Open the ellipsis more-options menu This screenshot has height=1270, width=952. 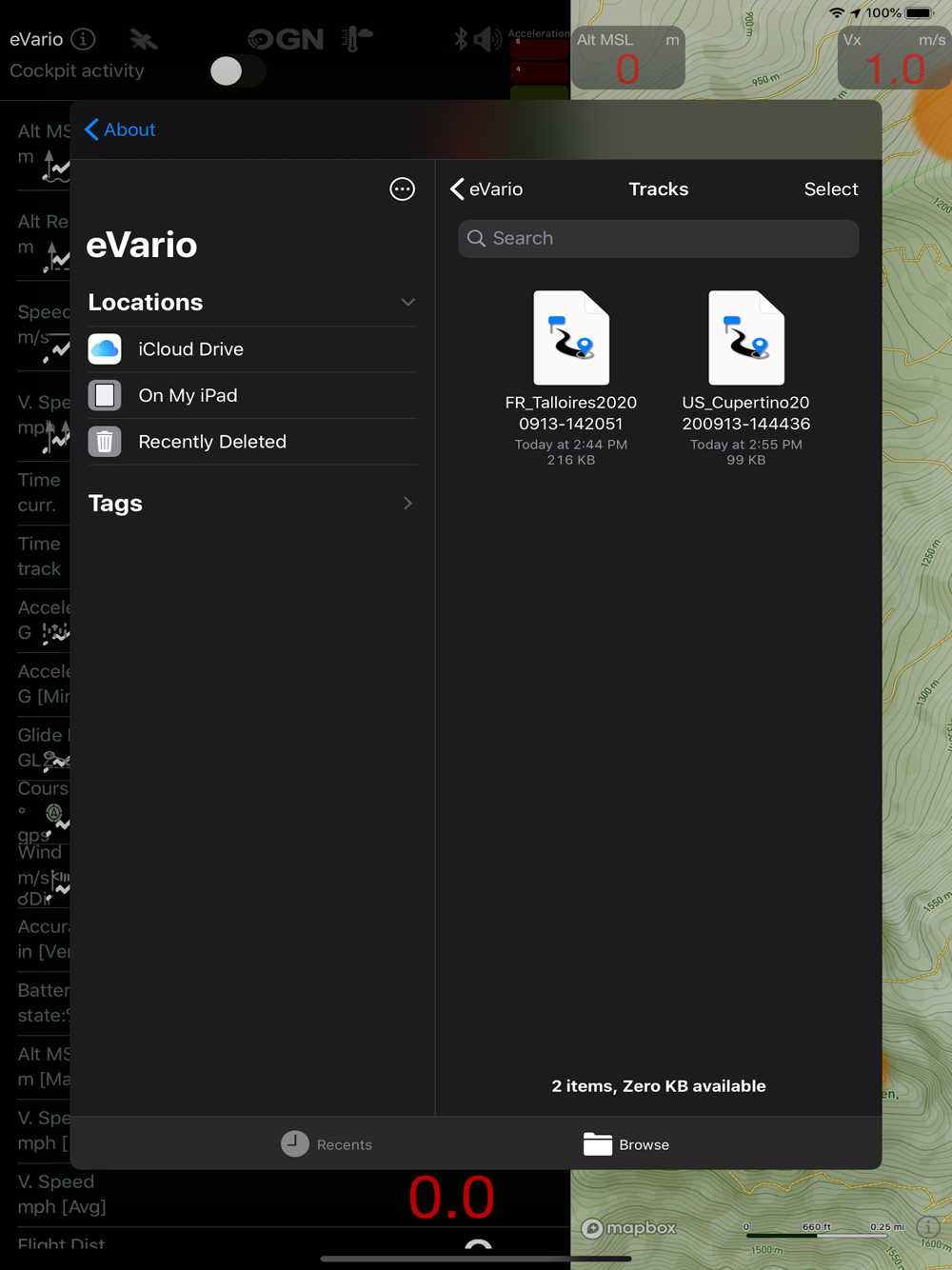(403, 189)
